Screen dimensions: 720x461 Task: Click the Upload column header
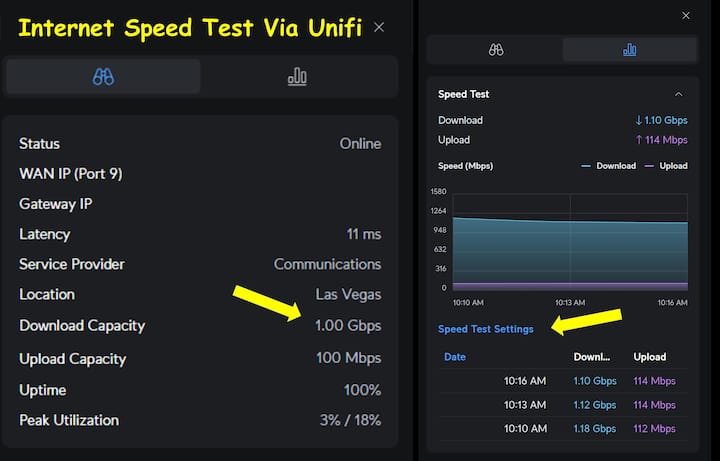tap(650, 357)
